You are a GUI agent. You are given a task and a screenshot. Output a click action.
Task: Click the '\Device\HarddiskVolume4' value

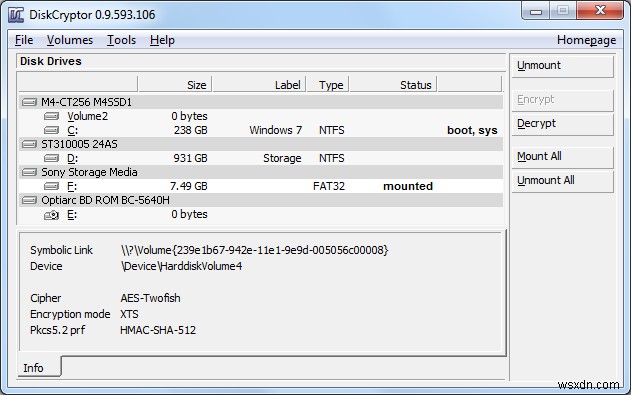tap(181, 266)
